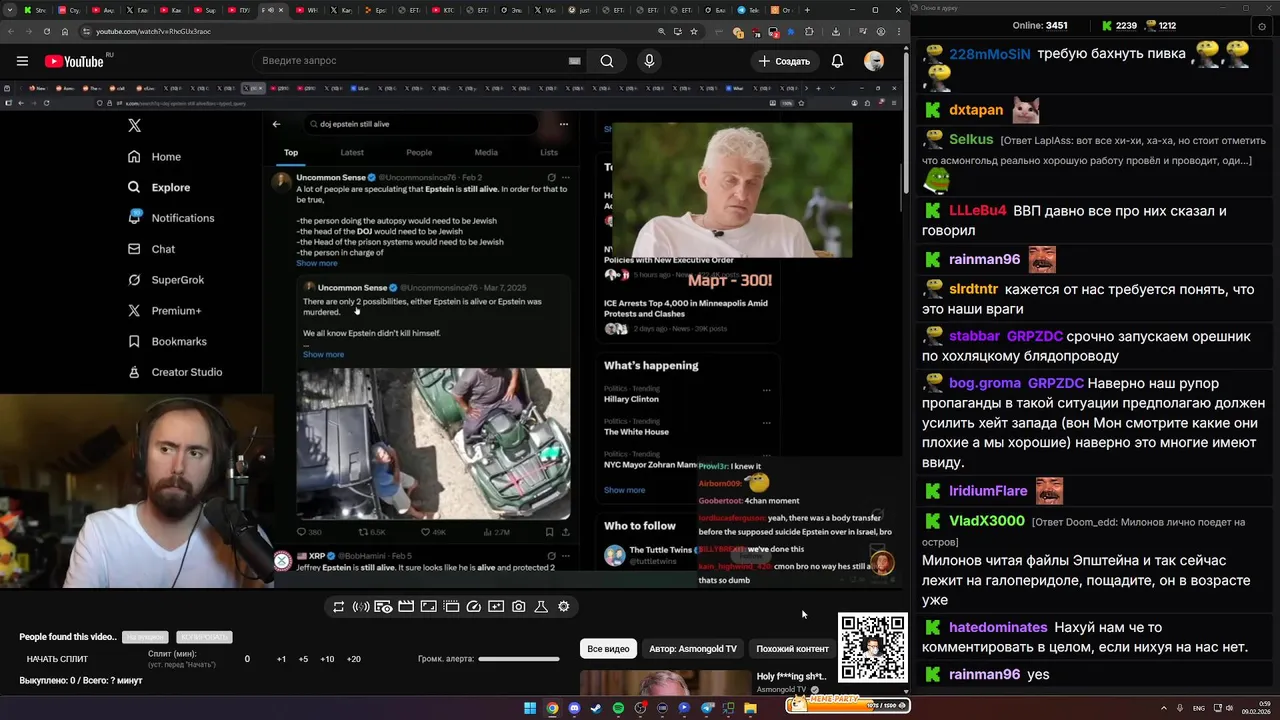
Task: Select the Похожий контент chip
Action: (x=792, y=649)
